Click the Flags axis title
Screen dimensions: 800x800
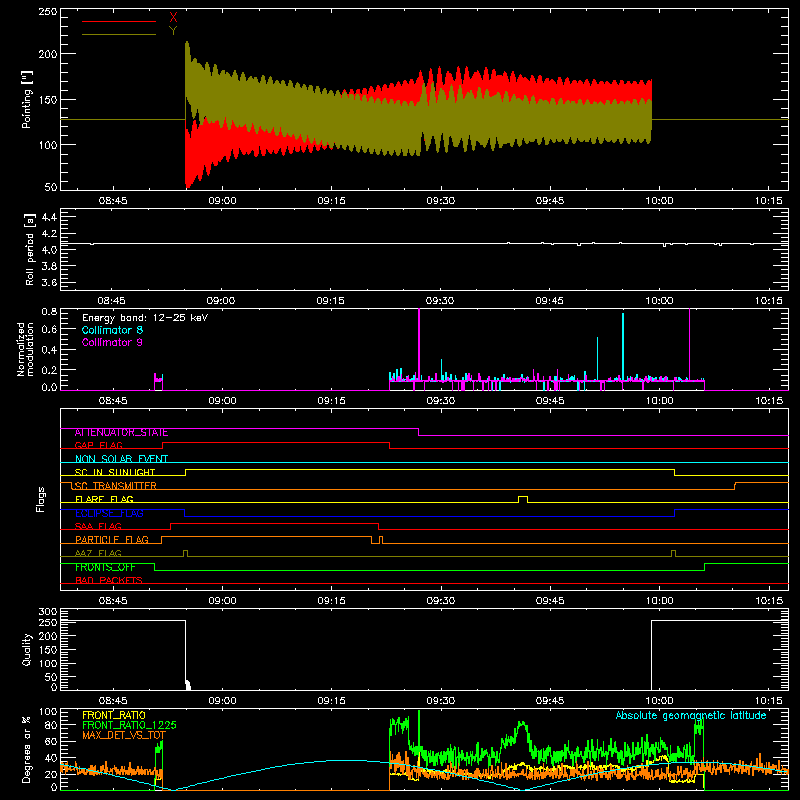pos(41,499)
